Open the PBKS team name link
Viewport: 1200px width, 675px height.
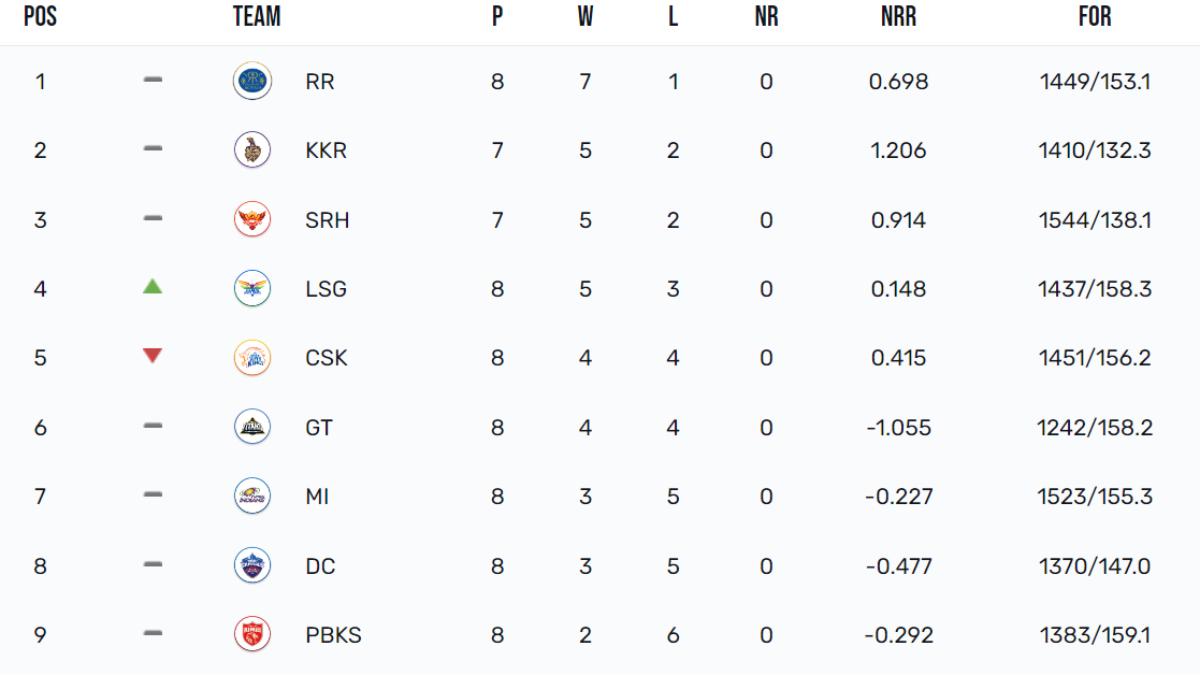[333, 636]
